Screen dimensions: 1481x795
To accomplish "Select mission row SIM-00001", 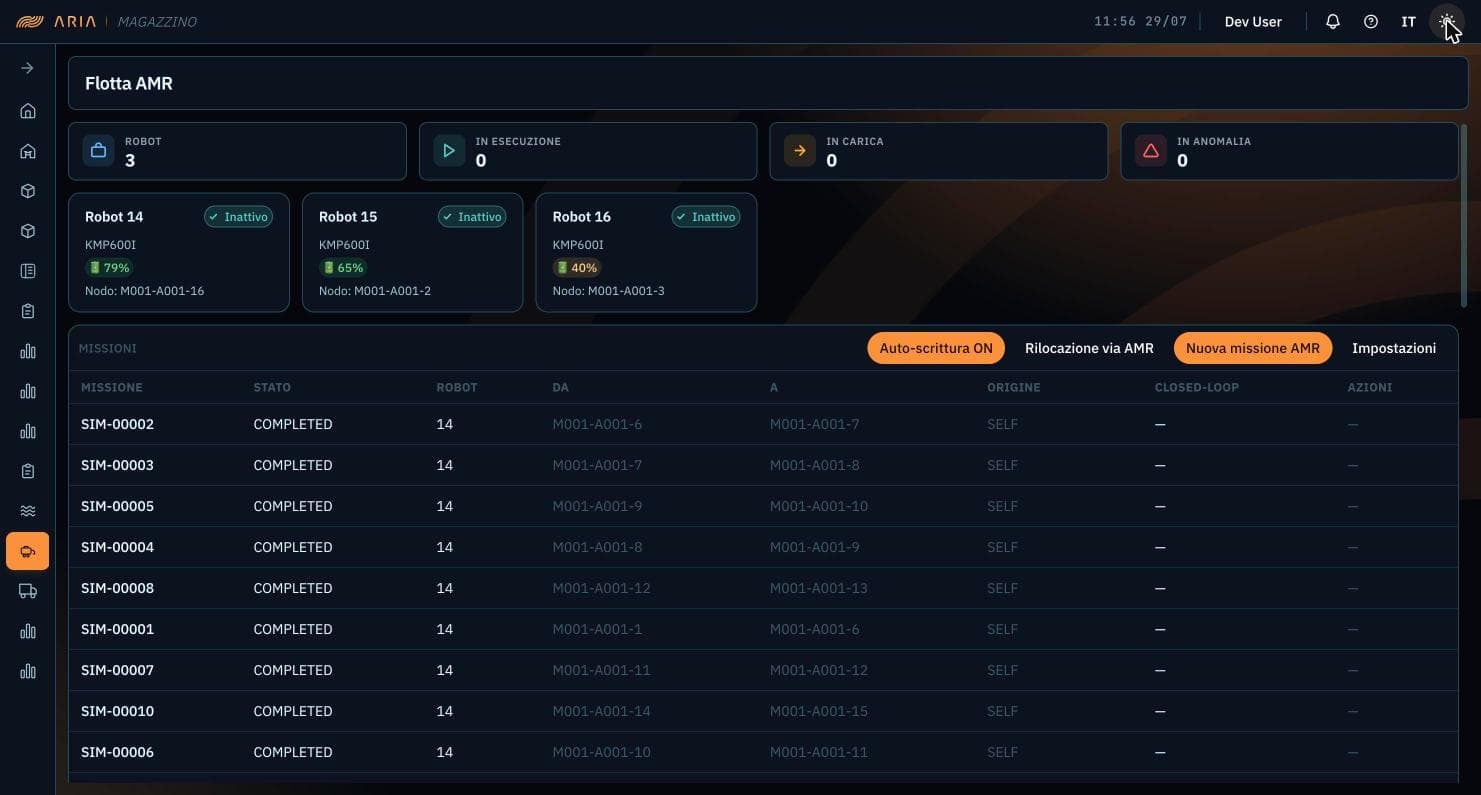I will tap(763, 629).
